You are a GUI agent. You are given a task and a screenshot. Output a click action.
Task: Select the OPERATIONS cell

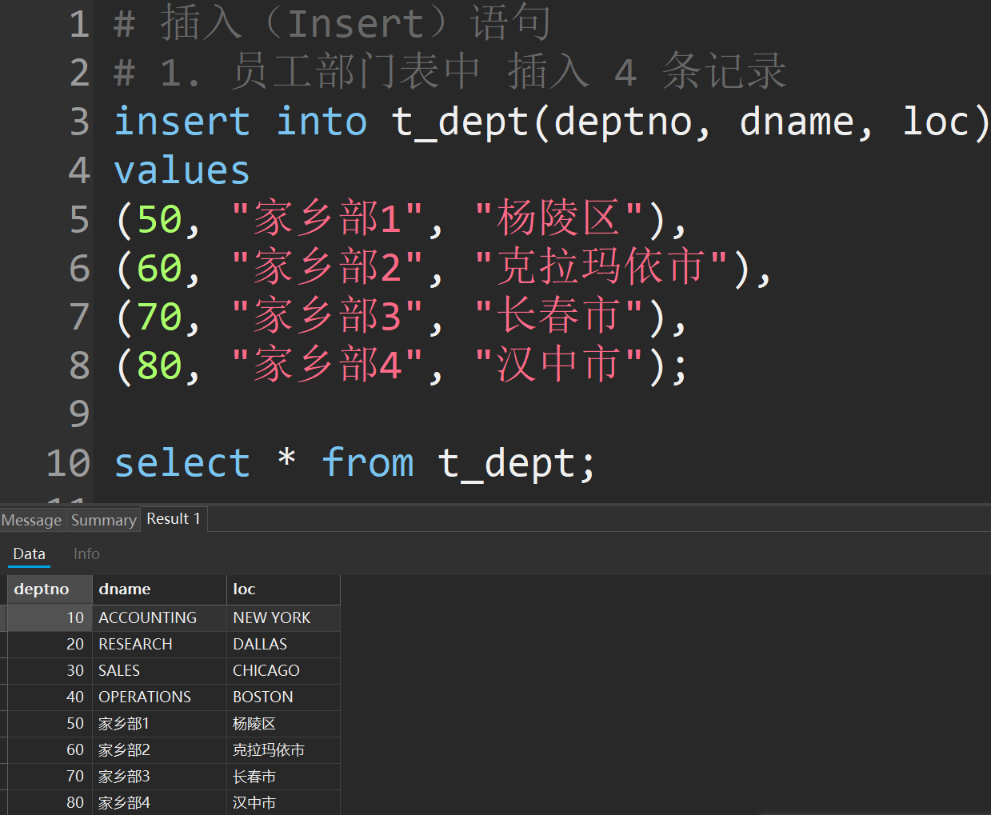[159, 697]
